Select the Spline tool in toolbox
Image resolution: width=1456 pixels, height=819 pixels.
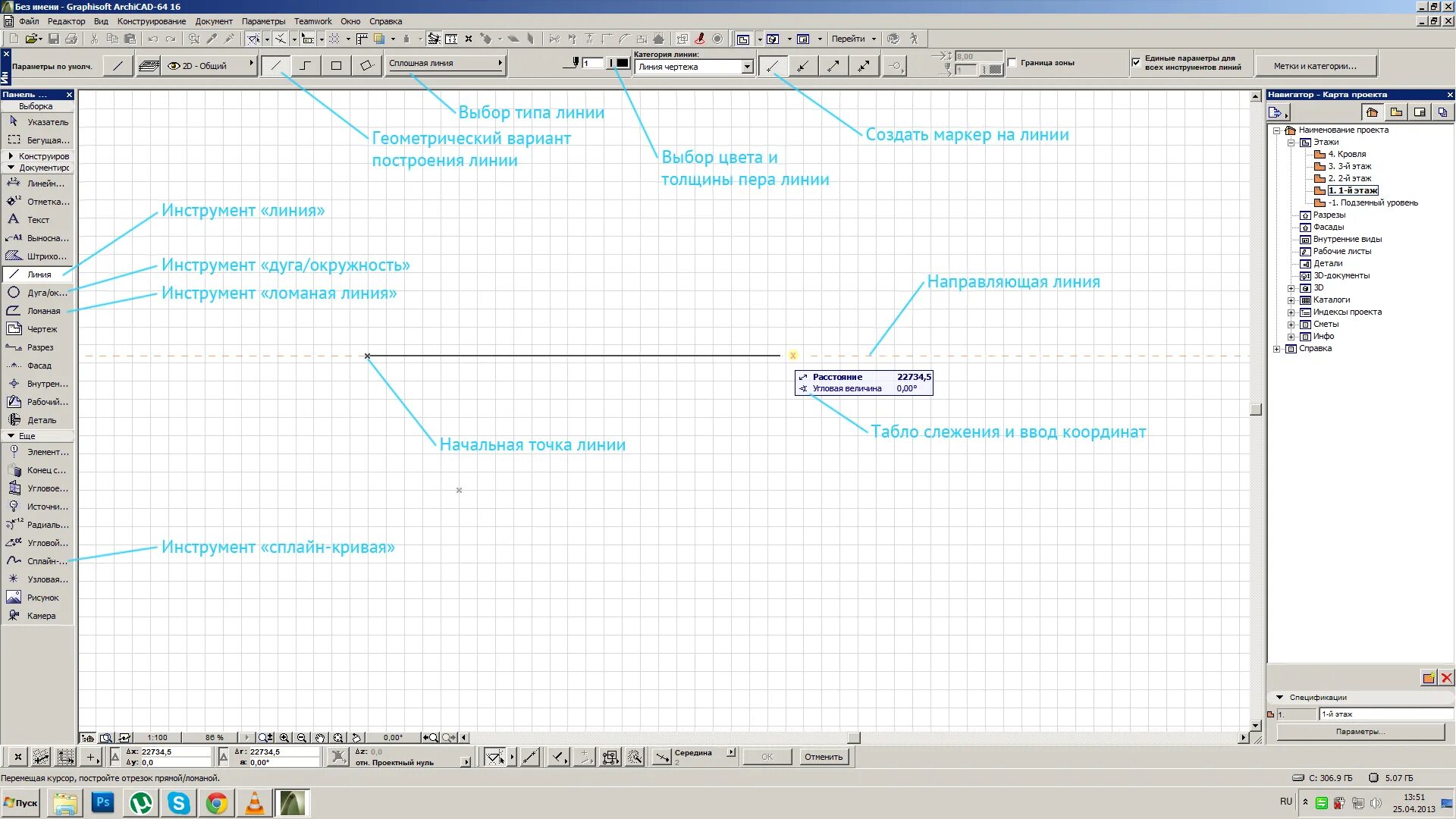point(38,561)
